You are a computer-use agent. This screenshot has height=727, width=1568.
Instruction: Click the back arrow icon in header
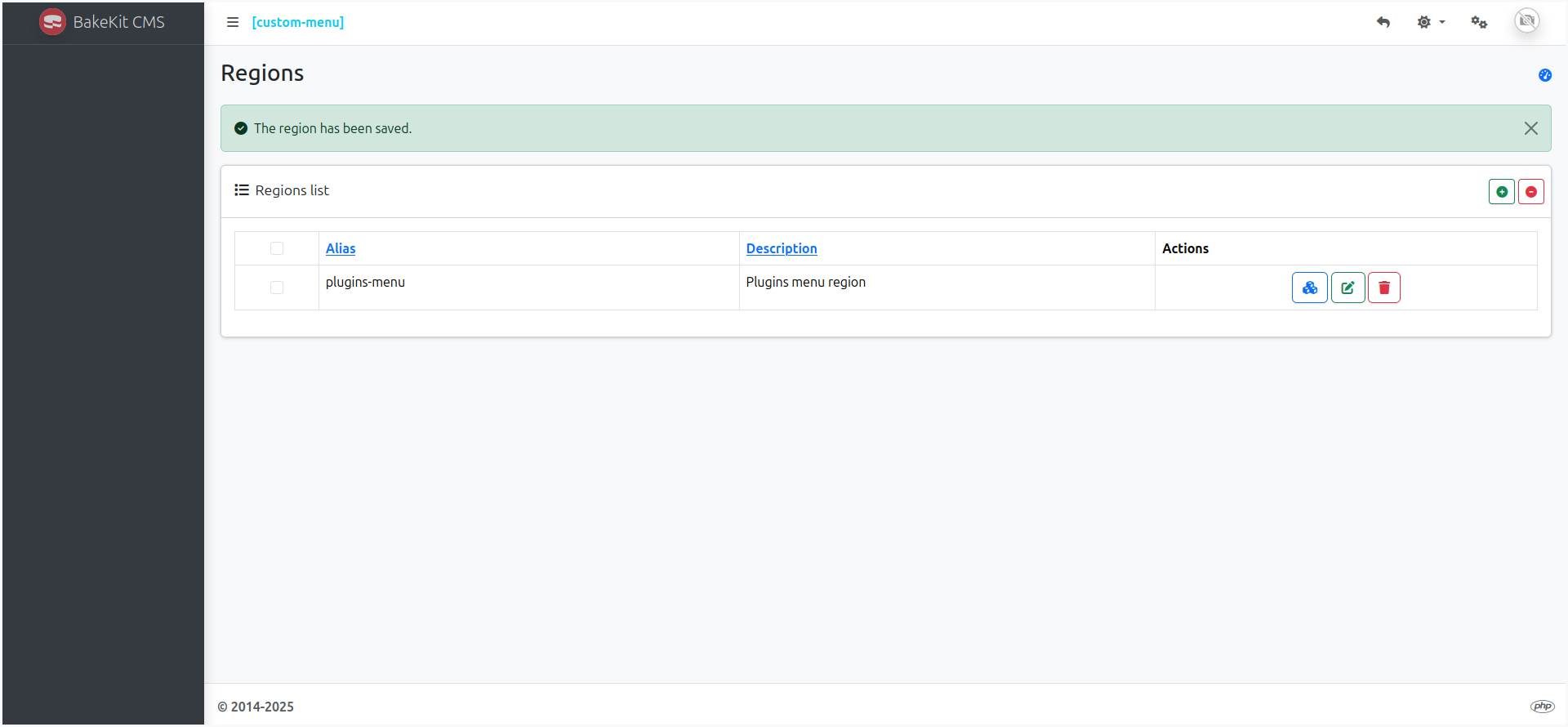click(x=1383, y=22)
